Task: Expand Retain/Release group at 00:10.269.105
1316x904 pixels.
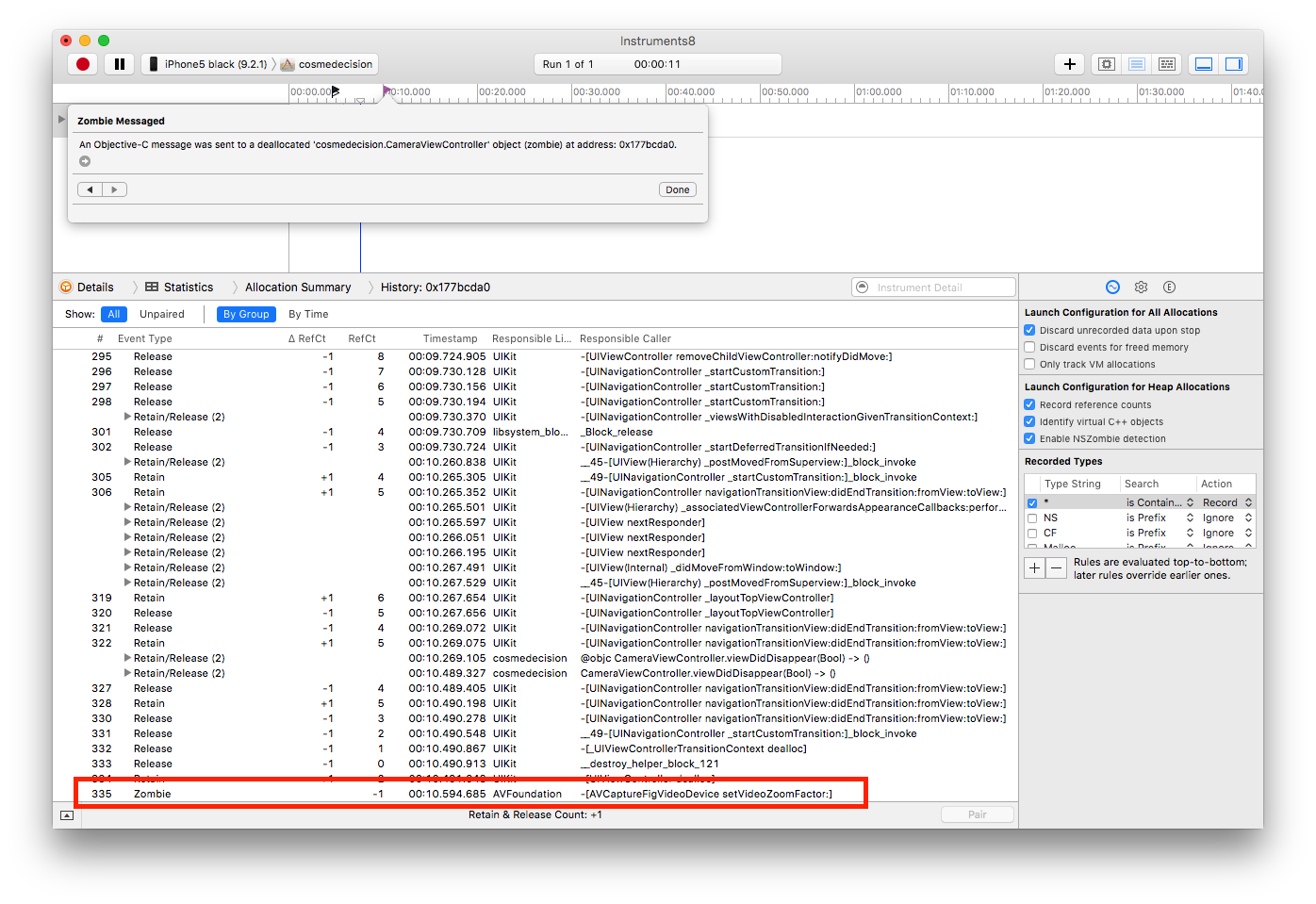Action: pos(127,658)
